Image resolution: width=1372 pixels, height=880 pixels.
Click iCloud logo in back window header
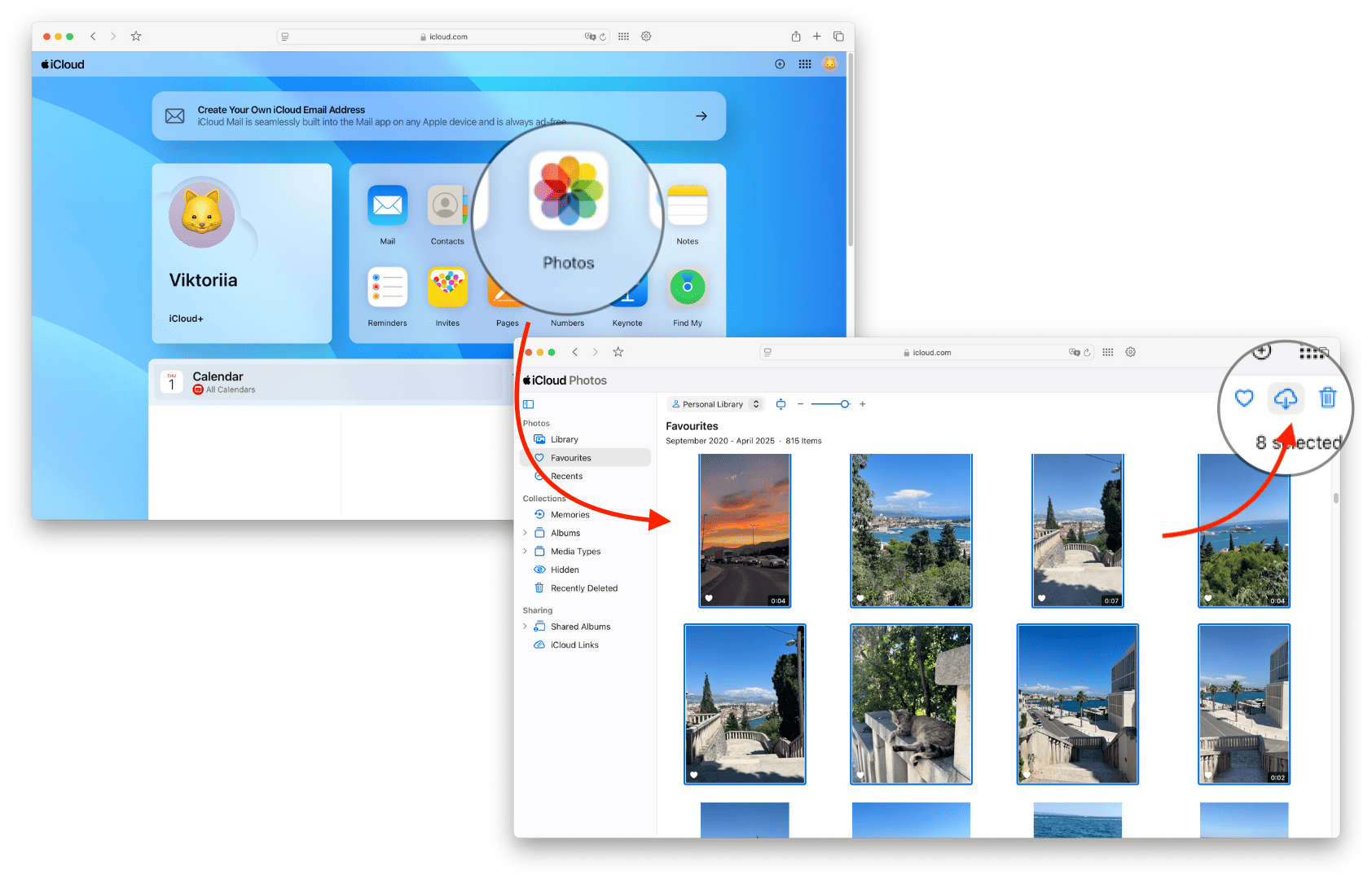pyautogui.click(x=63, y=64)
